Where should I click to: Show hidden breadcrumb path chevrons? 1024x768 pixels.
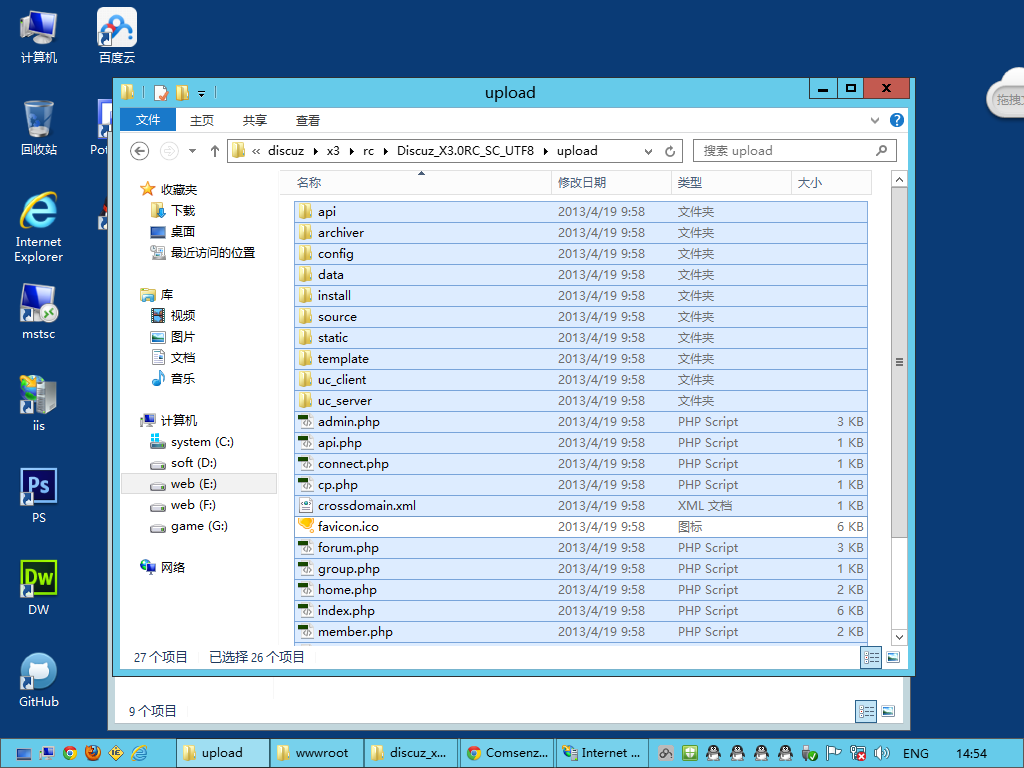pyautogui.click(x=256, y=151)
